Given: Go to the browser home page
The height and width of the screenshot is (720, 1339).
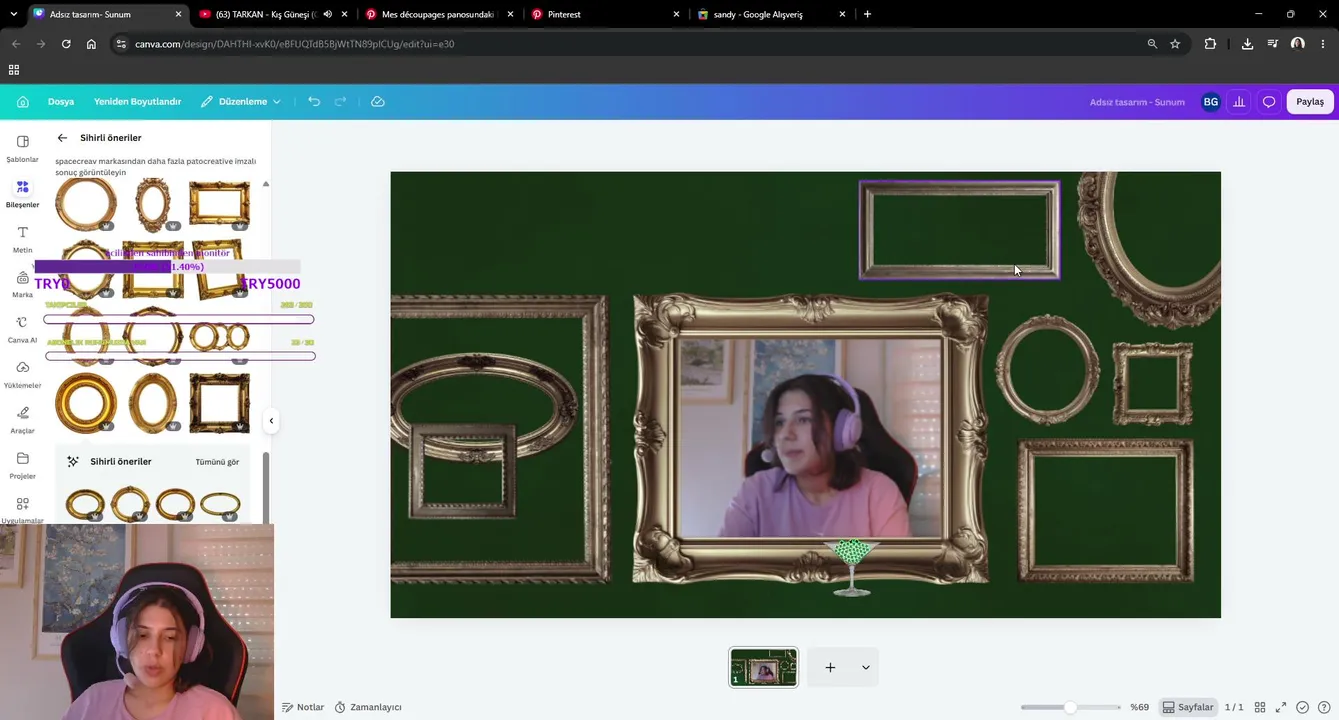Looking at the screenshot, I should click(91, 44).
